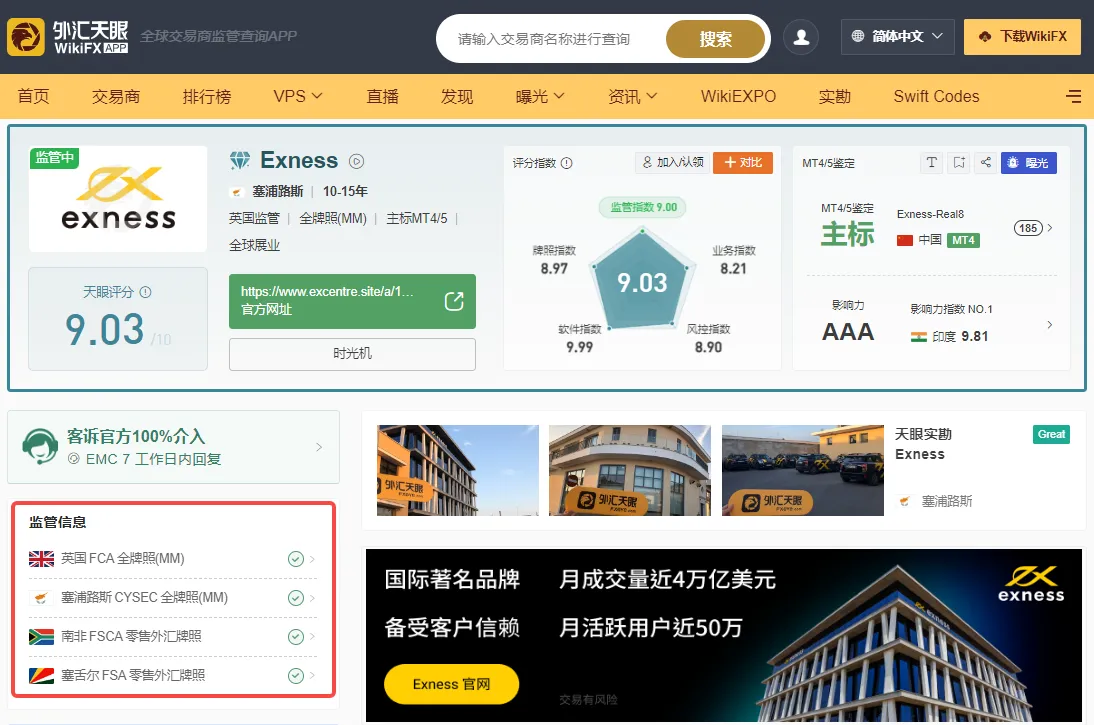Expand the 资讯 dropdown menu
The width and height of the screenshot is (1094, 725).
coord(632,96)
